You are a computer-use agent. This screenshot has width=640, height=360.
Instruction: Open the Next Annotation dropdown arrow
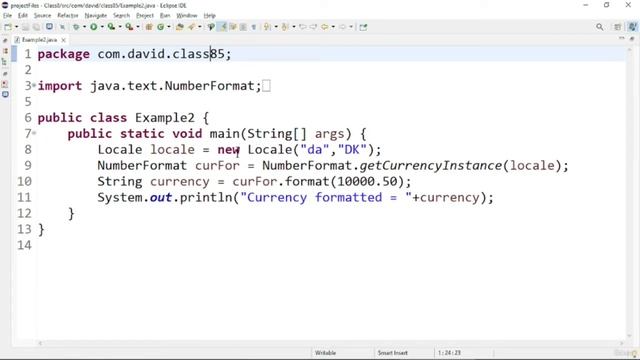point(276,27)
